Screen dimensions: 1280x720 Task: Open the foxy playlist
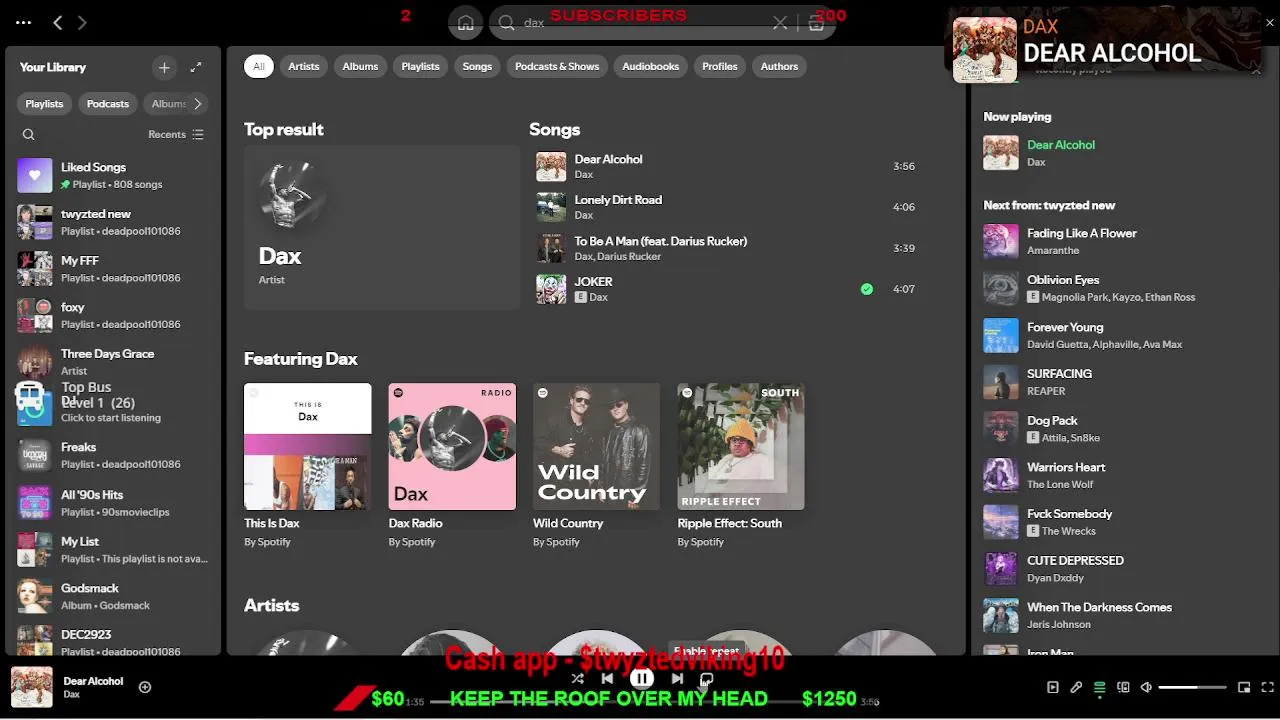click(113, 315)
